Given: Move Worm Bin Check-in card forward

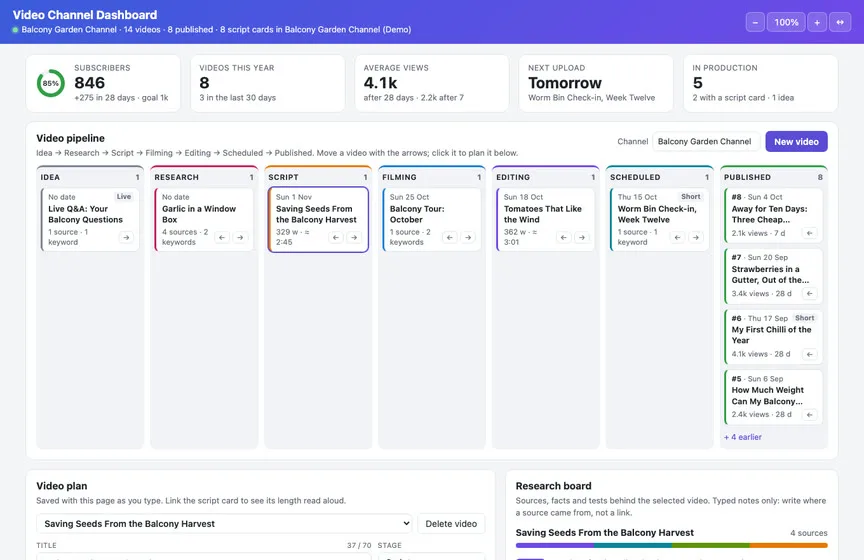Looking at the screenshot, I should [696, 238].
